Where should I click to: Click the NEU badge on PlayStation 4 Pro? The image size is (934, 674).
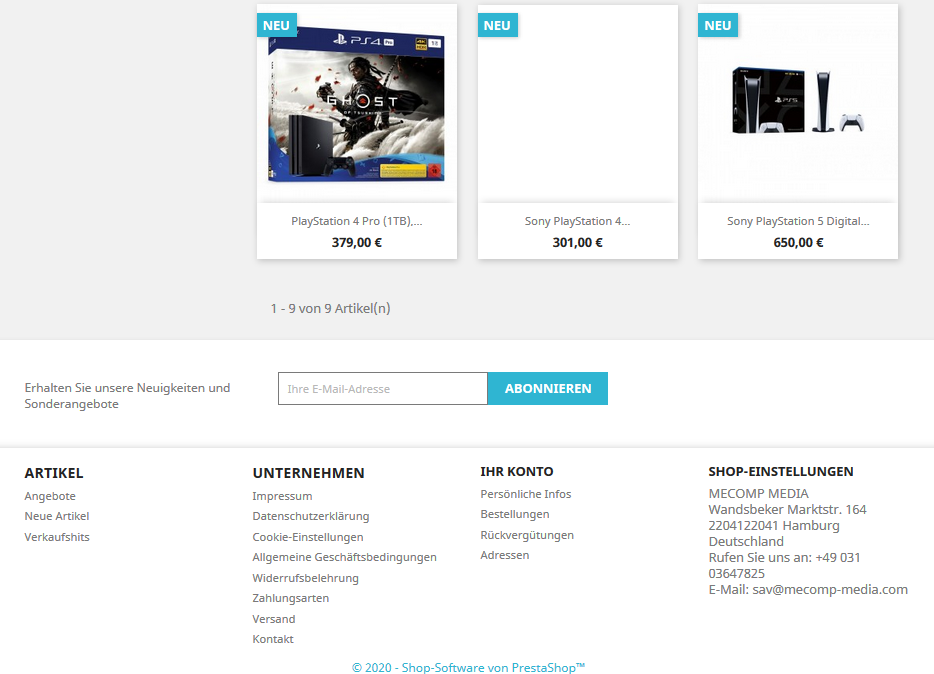pyautogui.click(x=276, y=26)
